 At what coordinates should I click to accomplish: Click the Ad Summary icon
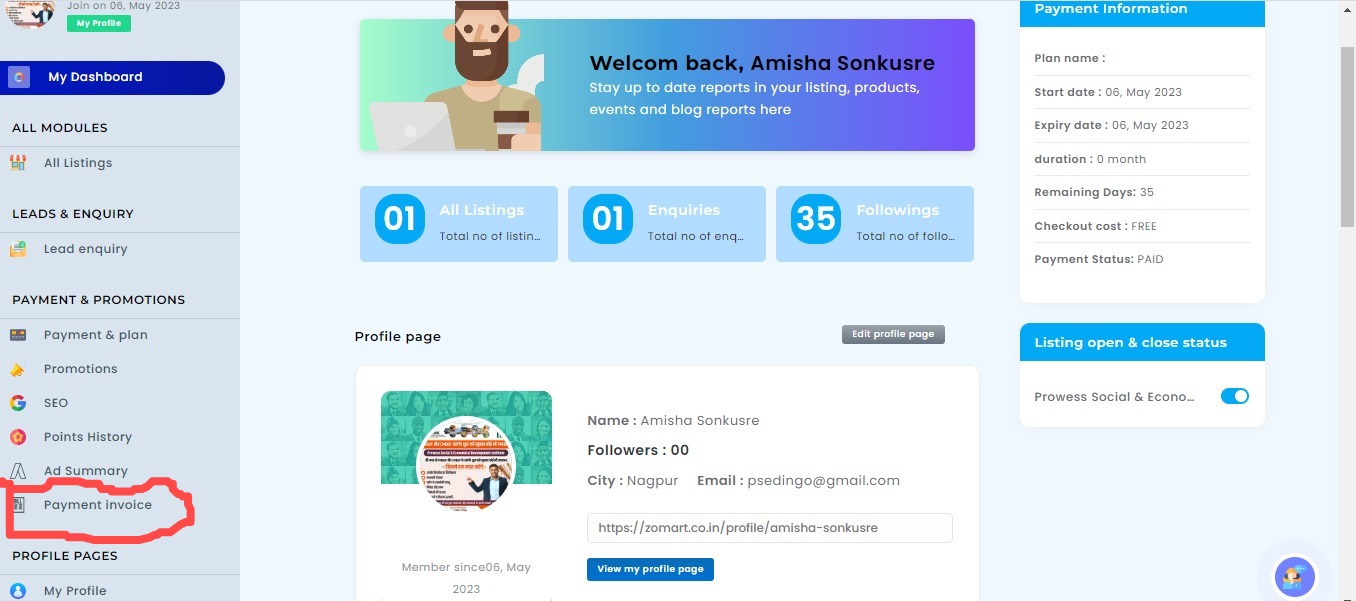coord(18,471)
